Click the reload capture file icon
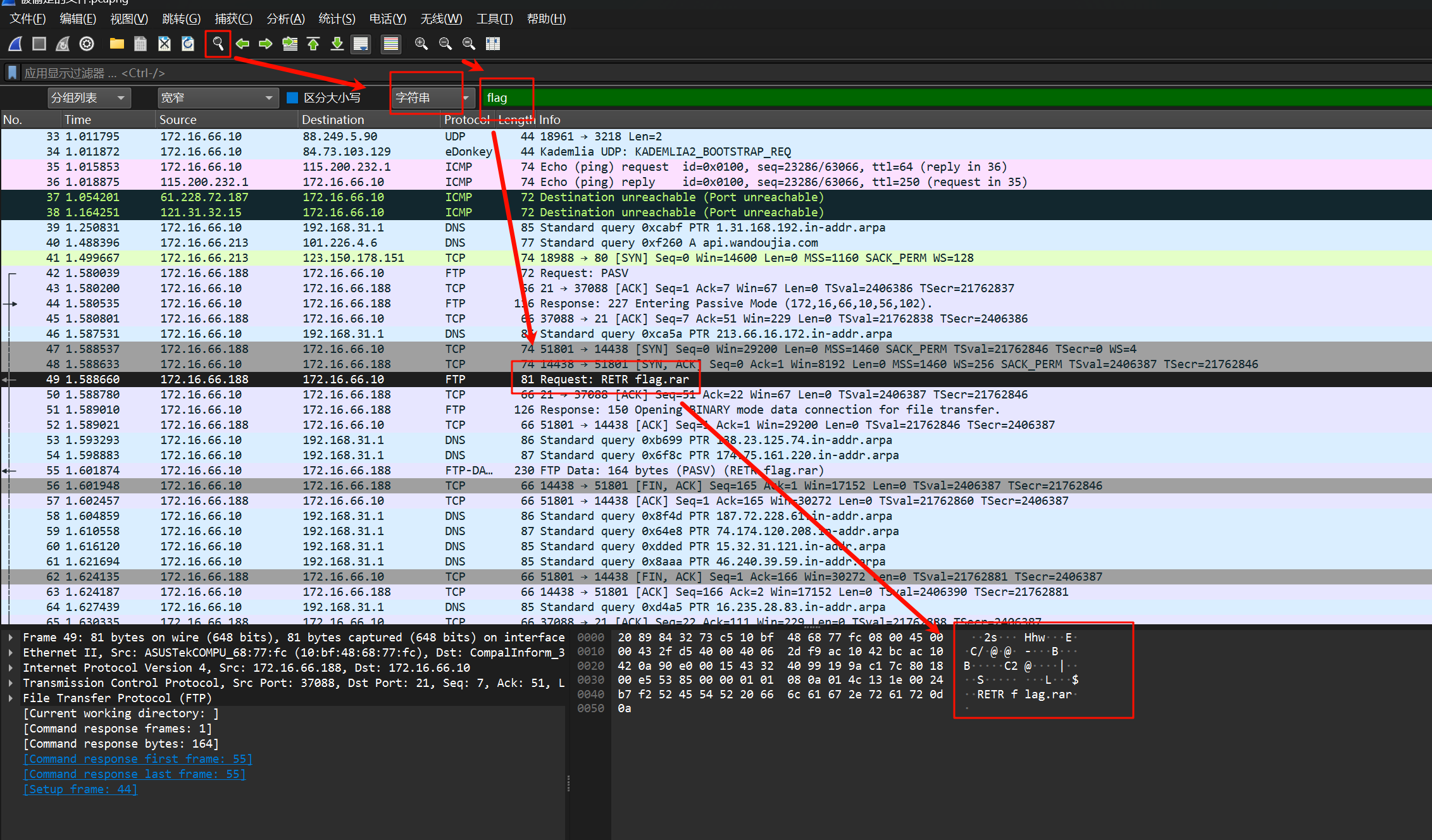The width and height of the screenshot is (1432, 840). coord(188,44)
